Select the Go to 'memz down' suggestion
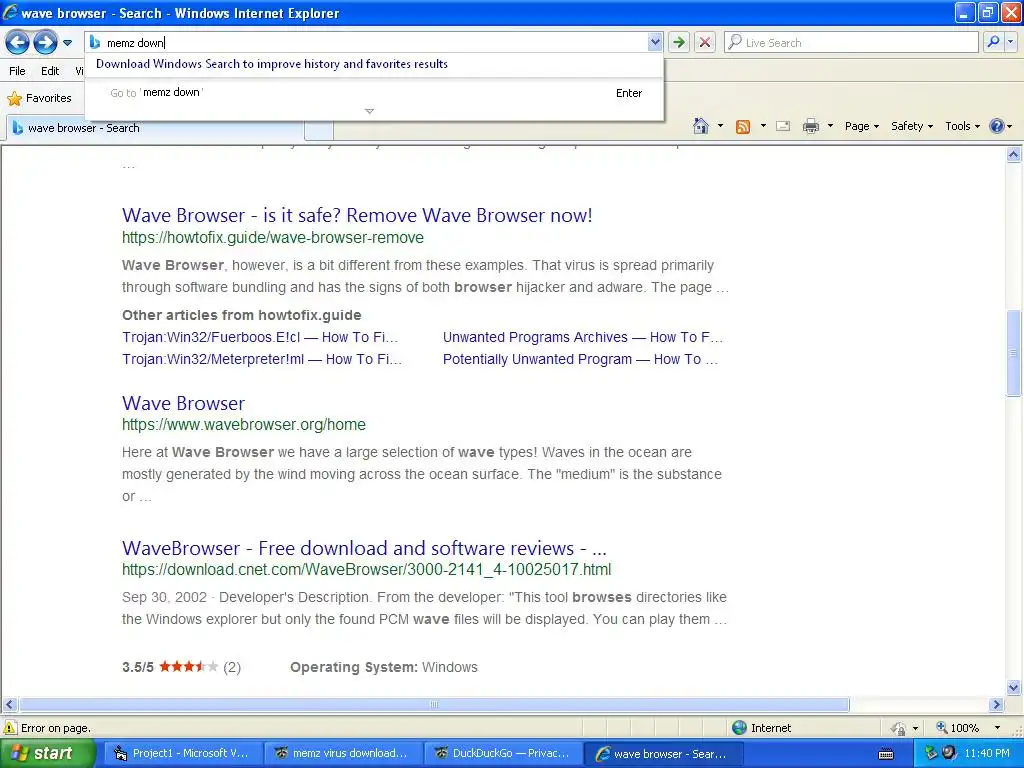 click(374, 93)
